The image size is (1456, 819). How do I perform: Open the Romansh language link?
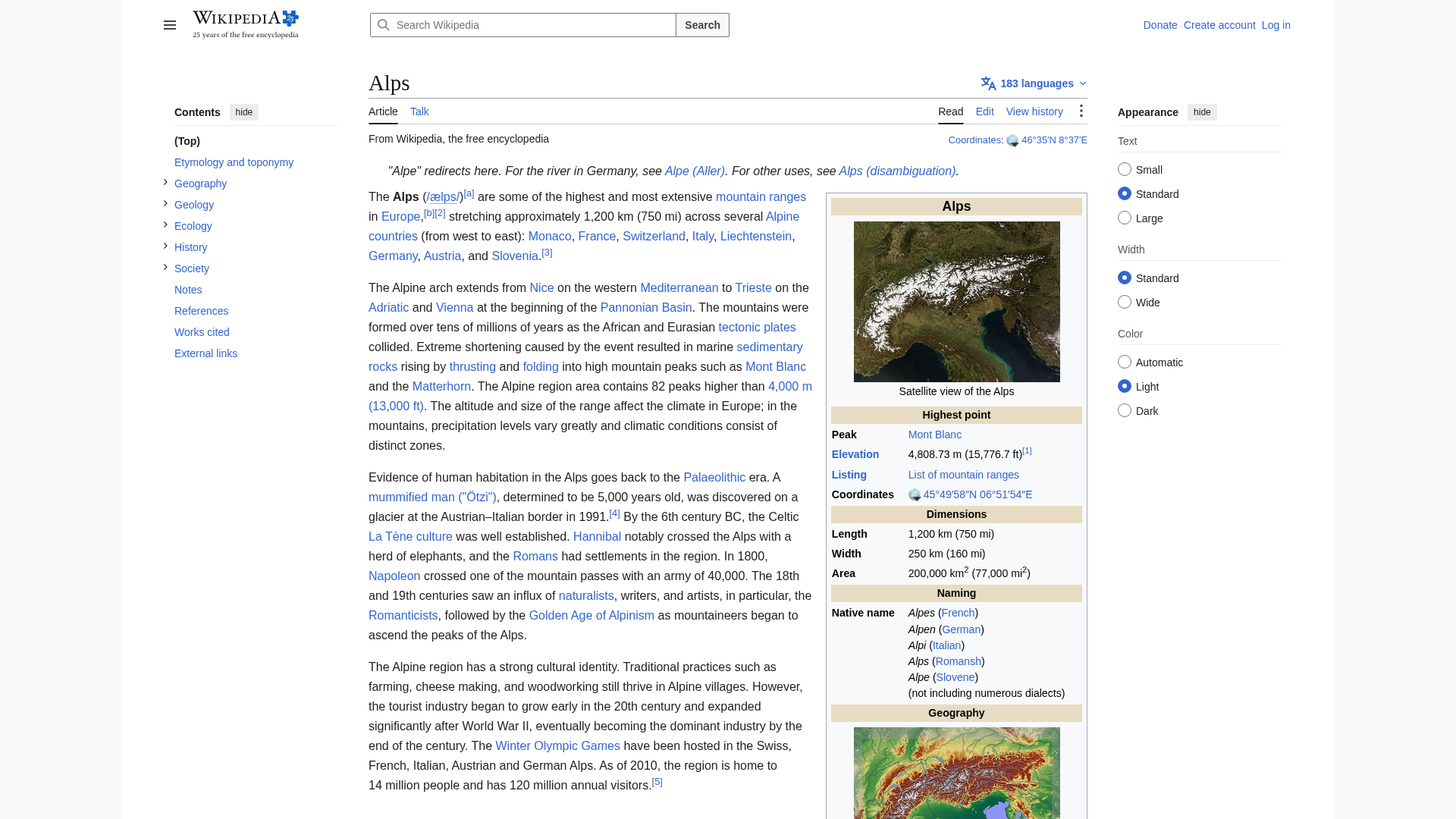pyautogui.click(x=958, y=661)
